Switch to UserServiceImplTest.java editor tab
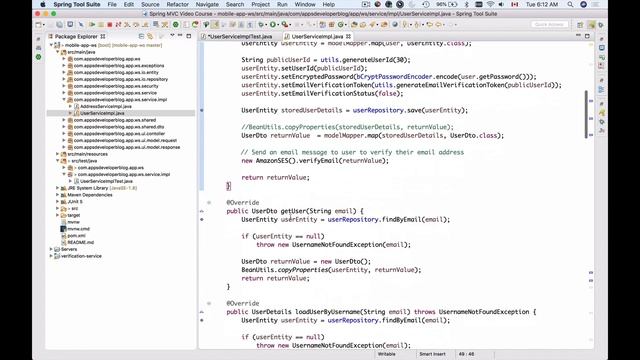The image size is (640, 360). [x=240, y=36]
